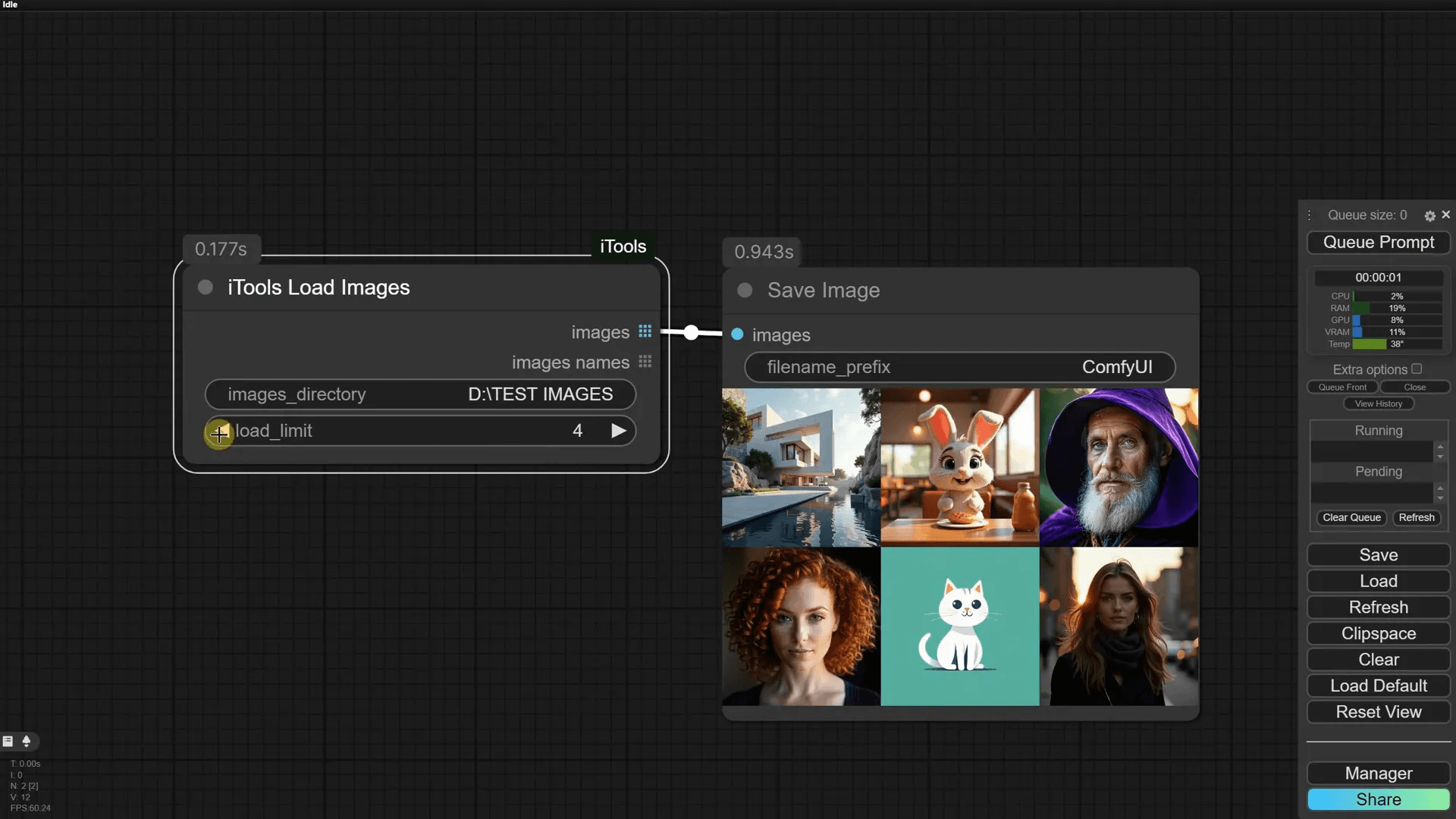Click the images names output grid slot

point(645,362)
